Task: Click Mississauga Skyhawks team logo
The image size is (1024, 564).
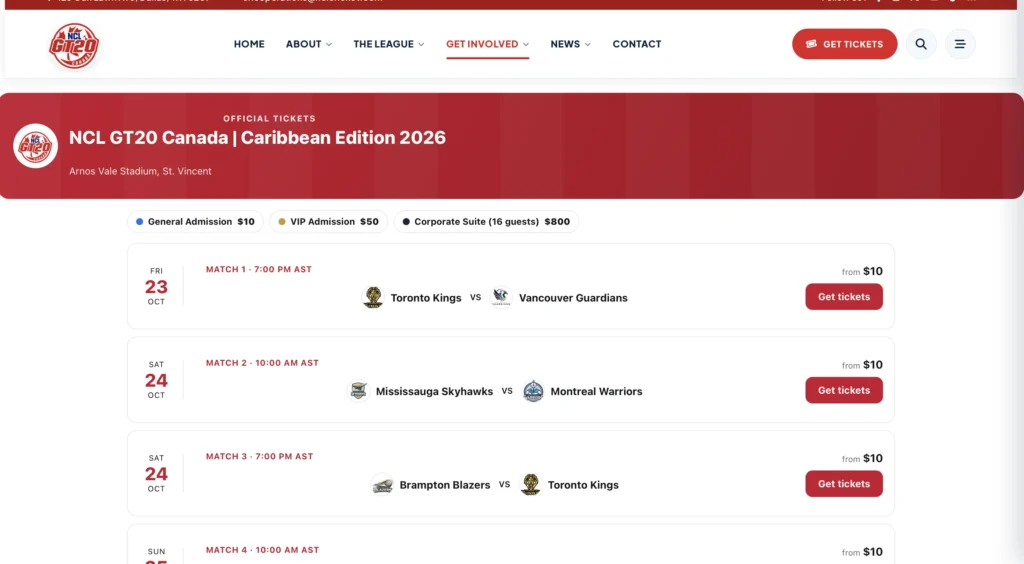Action: coord(358,391)
